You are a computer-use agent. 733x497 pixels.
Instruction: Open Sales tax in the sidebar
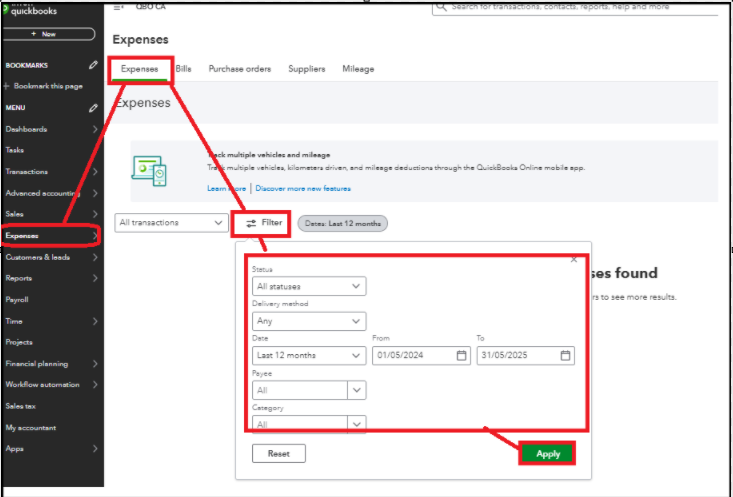point(21,406)
